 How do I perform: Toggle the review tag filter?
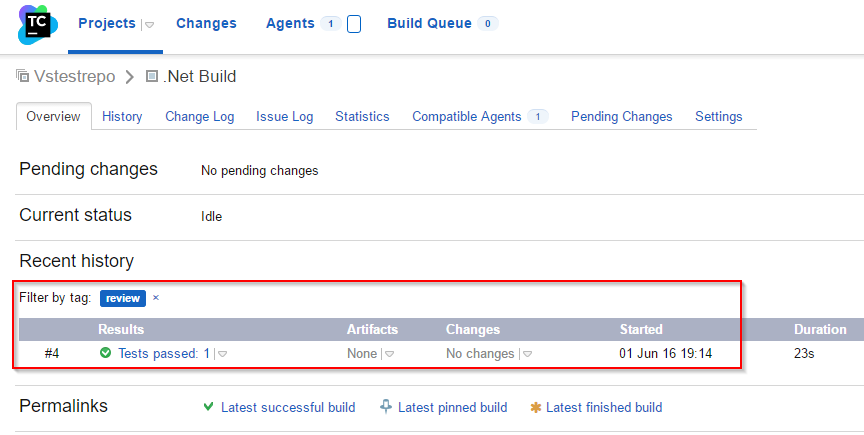click(x=123, y=298)
